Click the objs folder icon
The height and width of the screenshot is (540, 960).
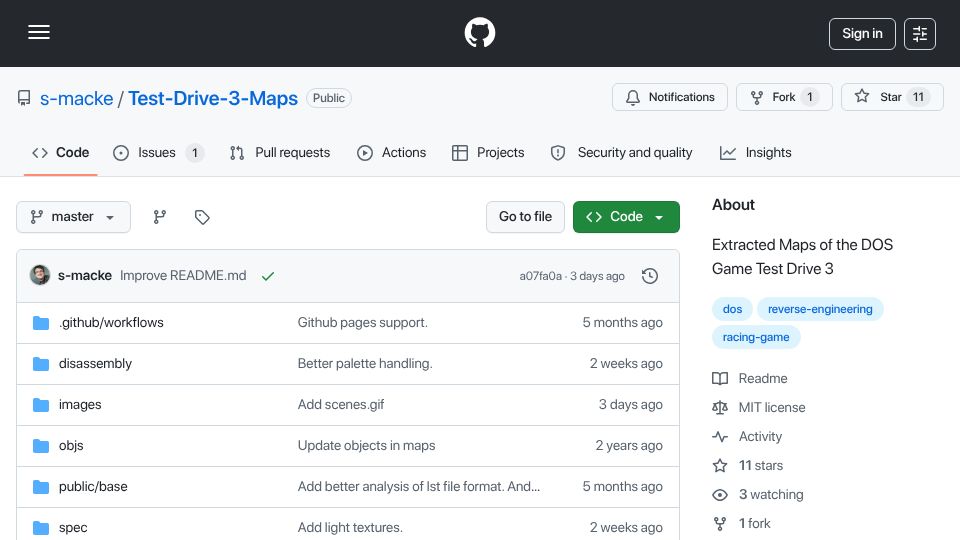[41, 446]
